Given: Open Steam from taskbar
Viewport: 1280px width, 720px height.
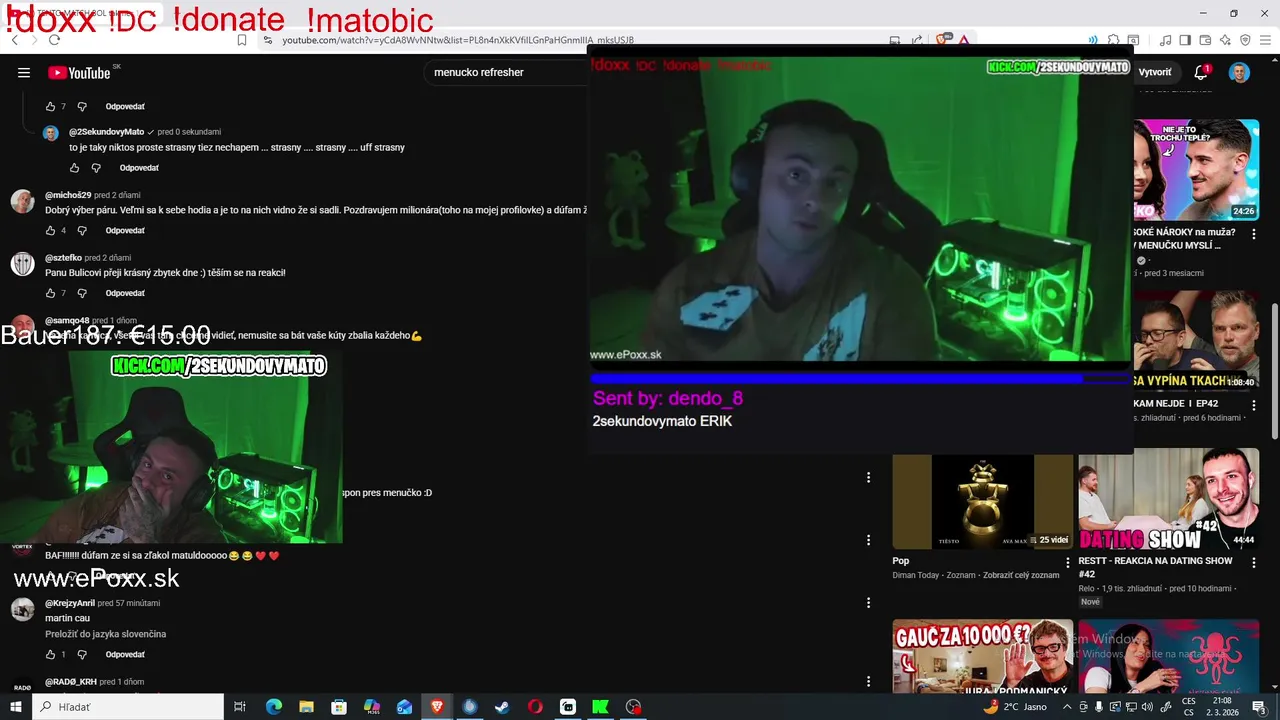Looking at the screenshot, I should tap(502, 707).
